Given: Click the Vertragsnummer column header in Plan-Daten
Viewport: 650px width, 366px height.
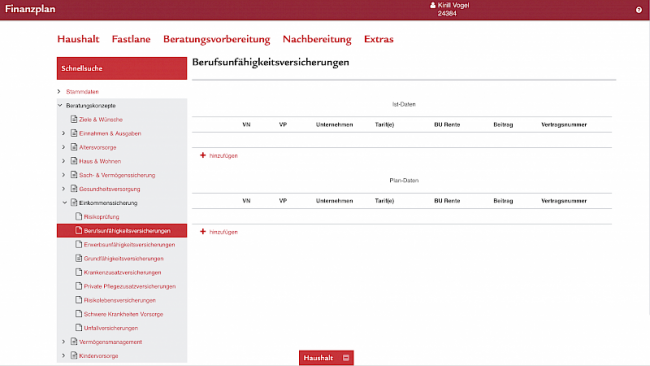Looking at the screenshot, I should pos(564,201).
